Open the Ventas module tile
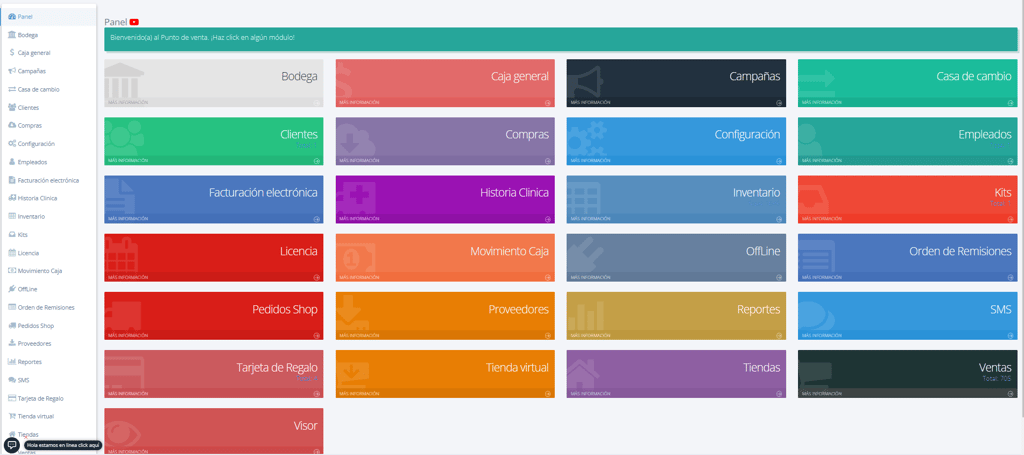Screen dimensions: 1024x455 [907, 374]
